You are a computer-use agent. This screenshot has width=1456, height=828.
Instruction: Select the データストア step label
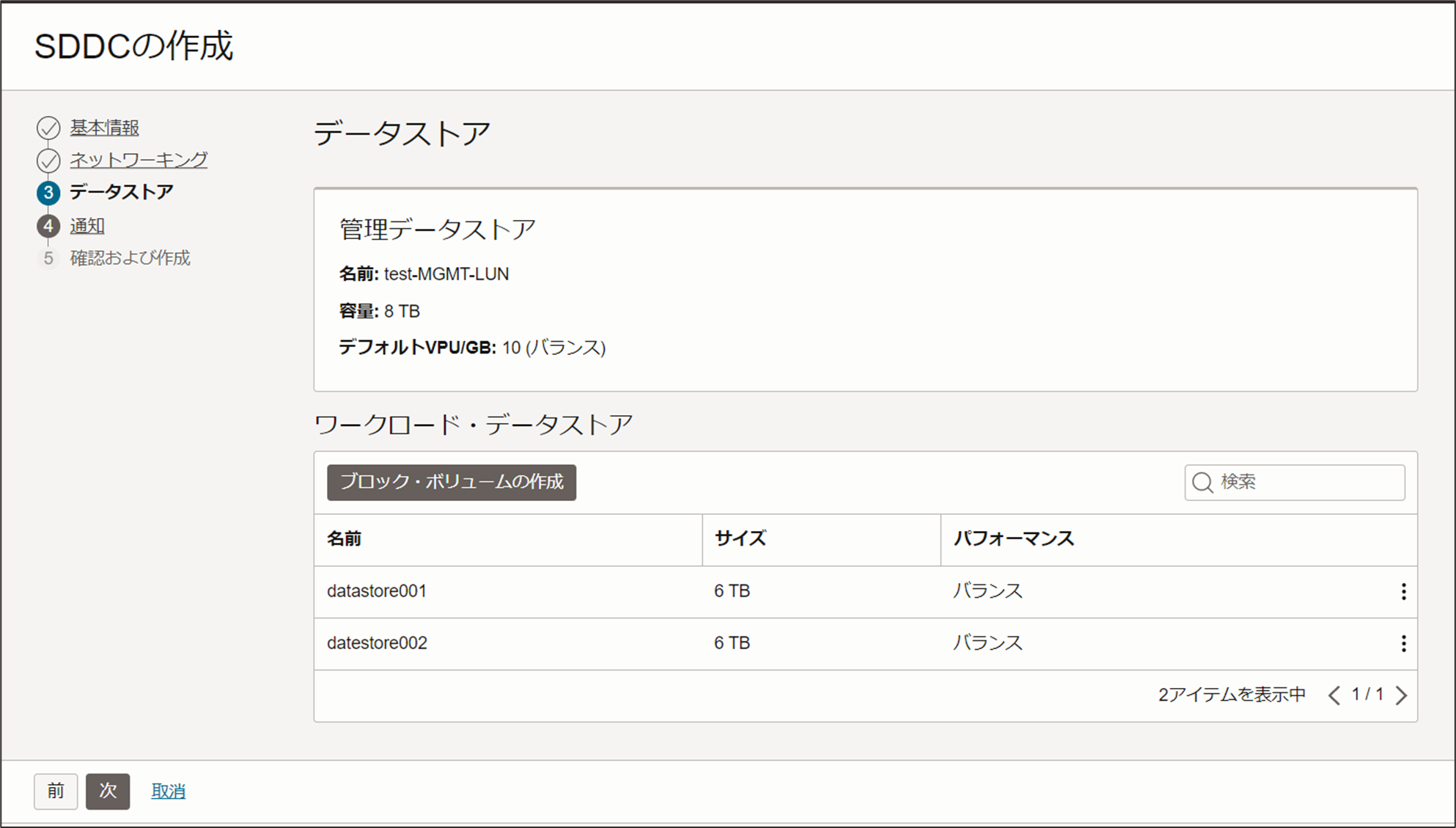click(x=122, y=192)
